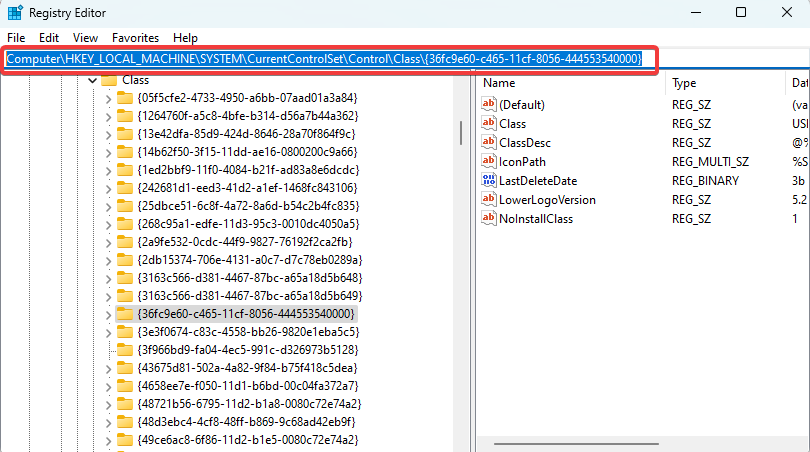The image size is (810, 452).
Task: Open the Edit menu
Action: [49, 38]
